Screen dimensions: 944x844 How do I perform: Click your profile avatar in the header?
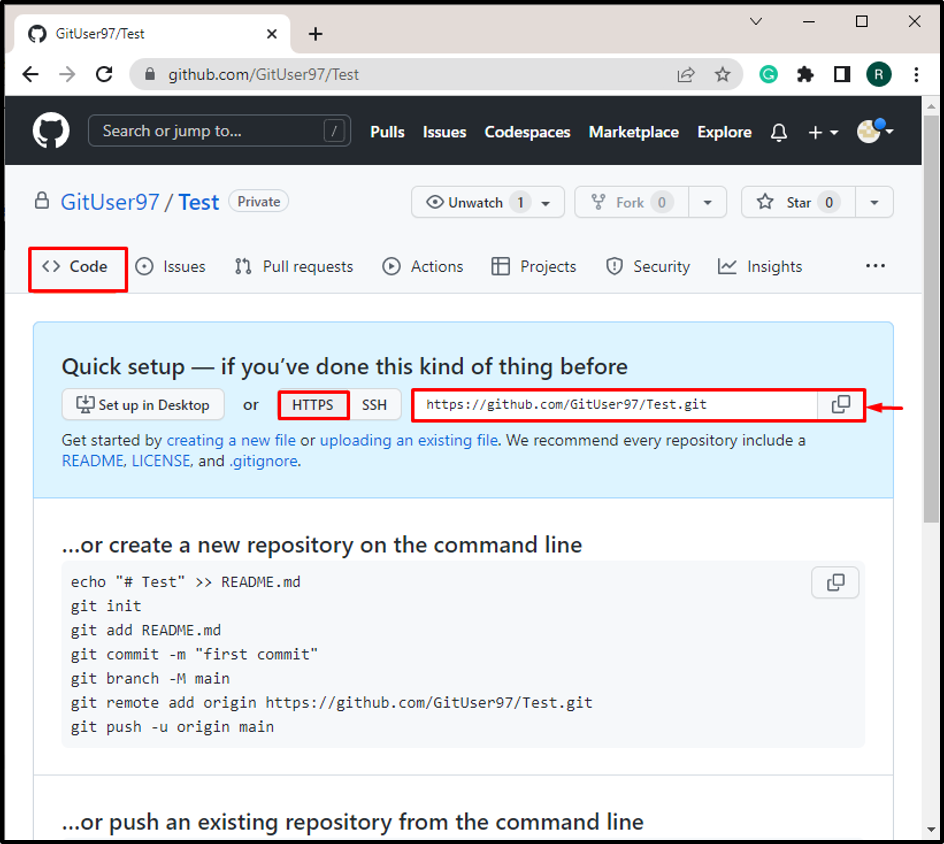tap(869, 131)
